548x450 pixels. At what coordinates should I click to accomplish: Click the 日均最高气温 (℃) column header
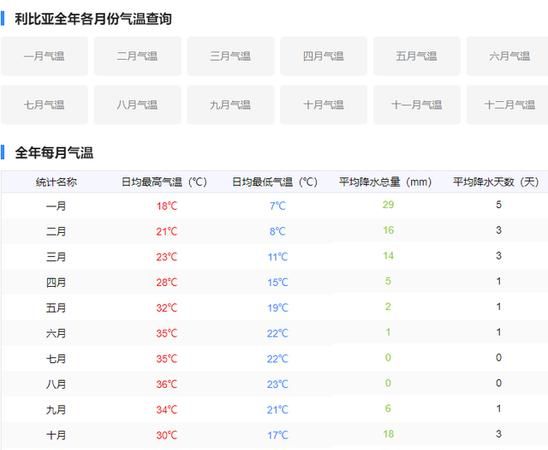pyautogui.click(x=165, y=182)
